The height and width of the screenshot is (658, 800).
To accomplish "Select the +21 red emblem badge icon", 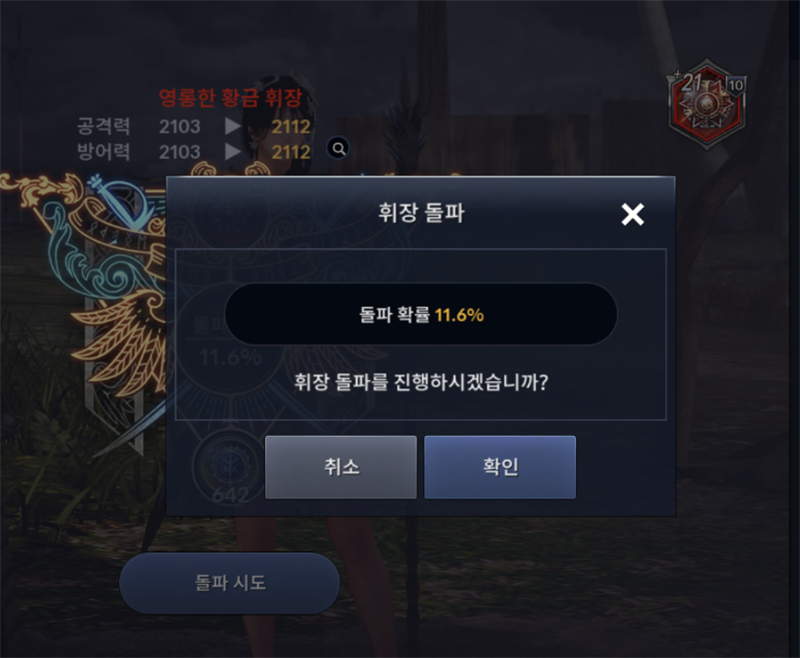I will point(706,104).
